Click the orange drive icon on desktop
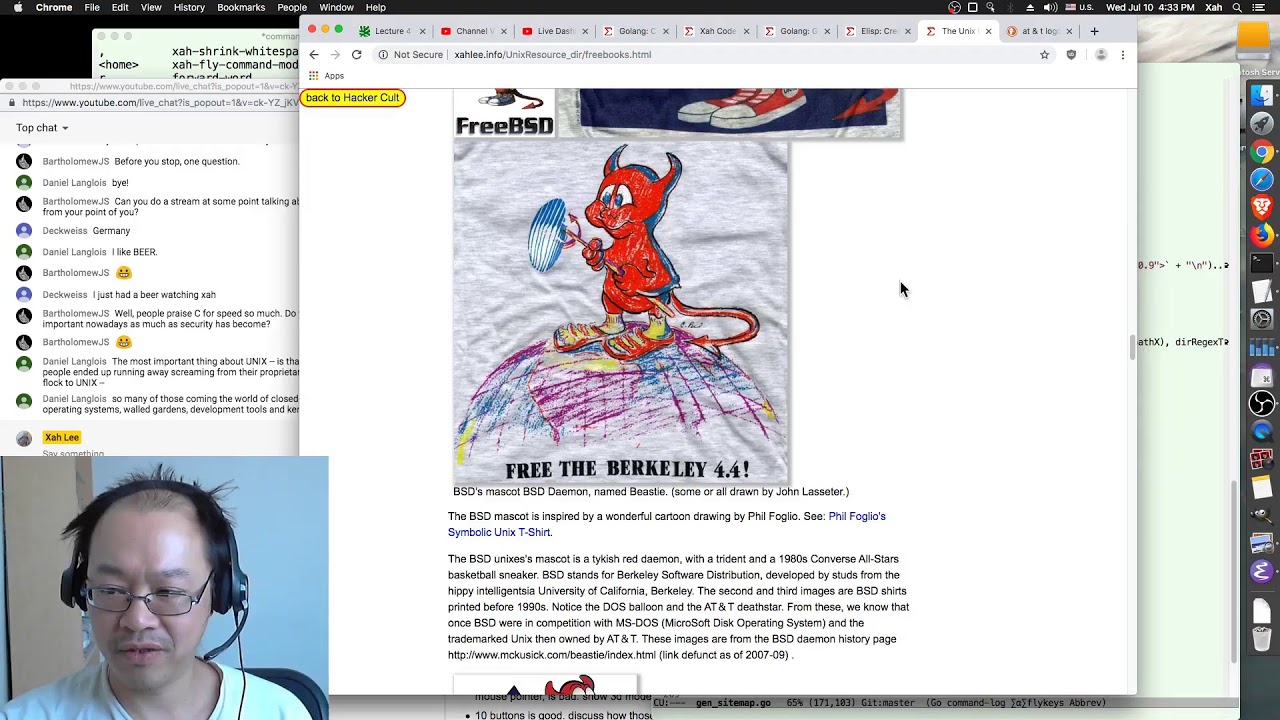This screenshot has width=1280, height=720. pyautogui.click(x=1252, y=38)
